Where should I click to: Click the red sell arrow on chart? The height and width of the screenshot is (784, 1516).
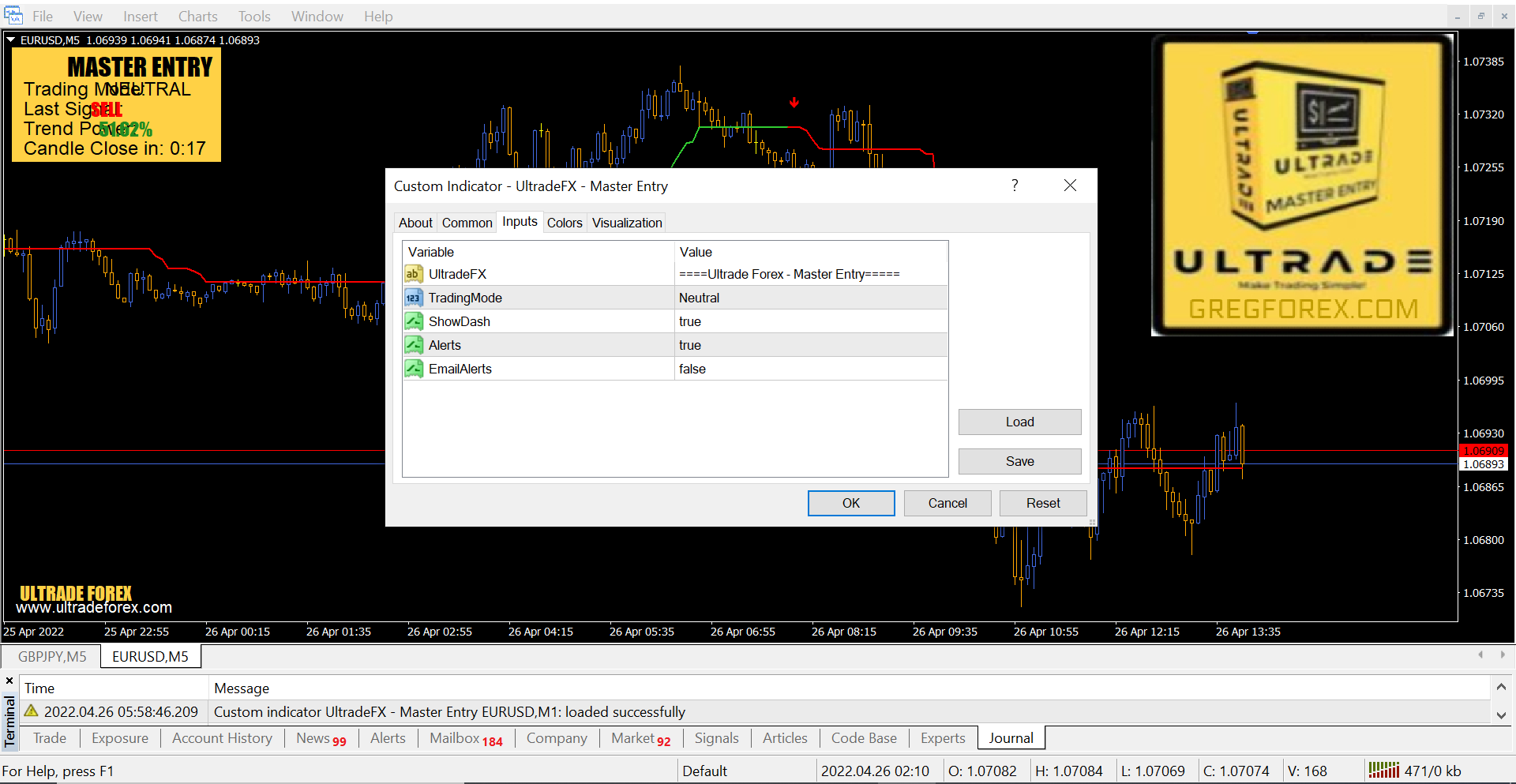(x=794, y=103)
